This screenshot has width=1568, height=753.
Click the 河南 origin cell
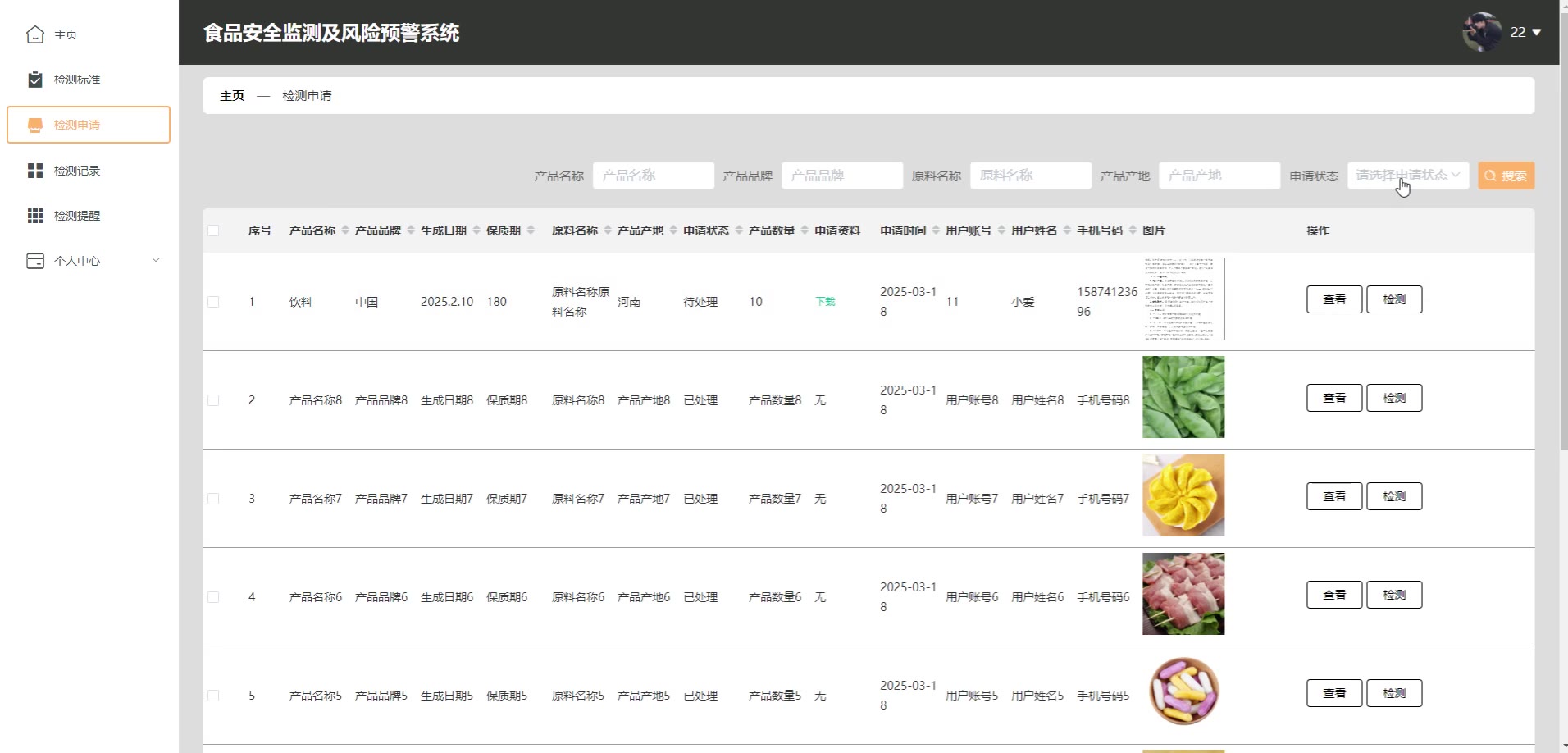(629, 302)
